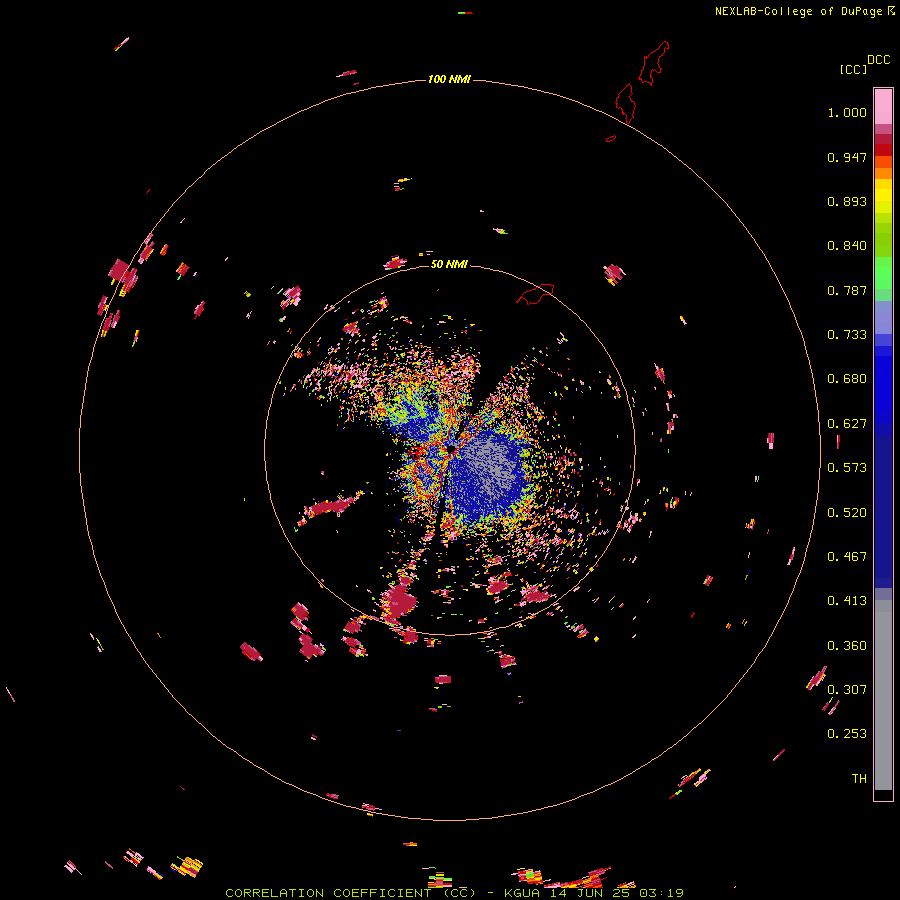The image size is (900, 900).
Task: Click the 0.413 scale value
Action: 847,601
